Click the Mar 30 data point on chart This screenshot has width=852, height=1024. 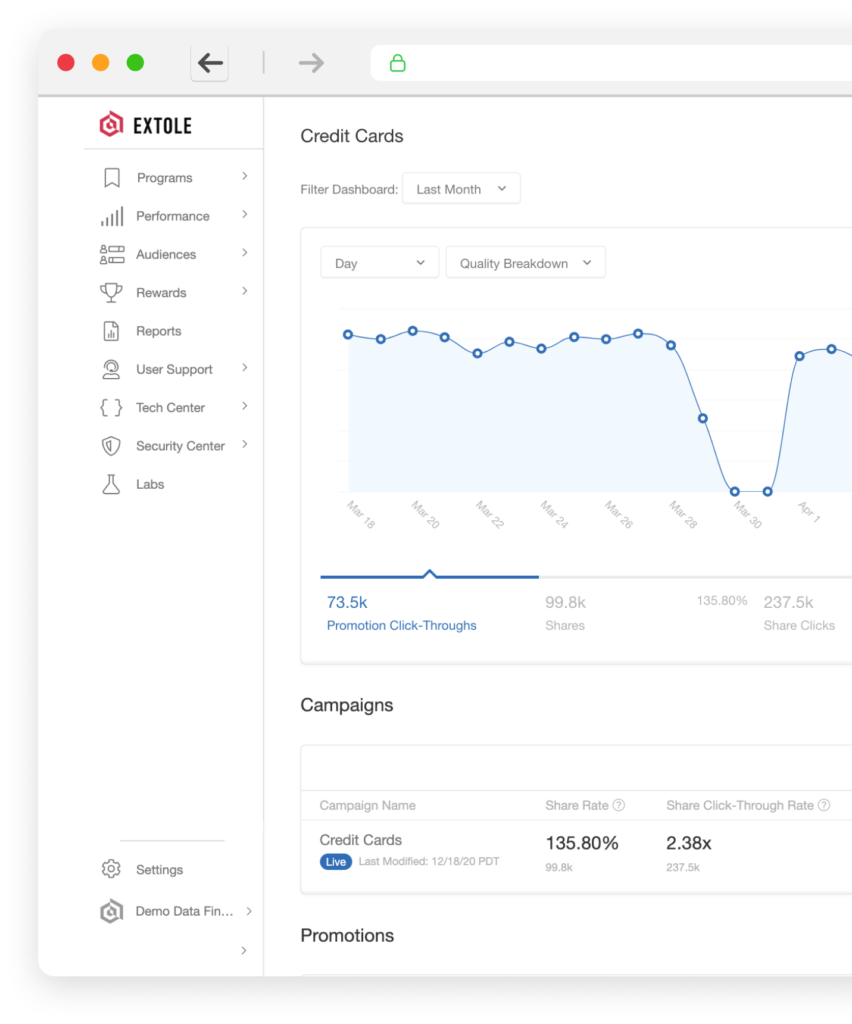pos(735,492)
